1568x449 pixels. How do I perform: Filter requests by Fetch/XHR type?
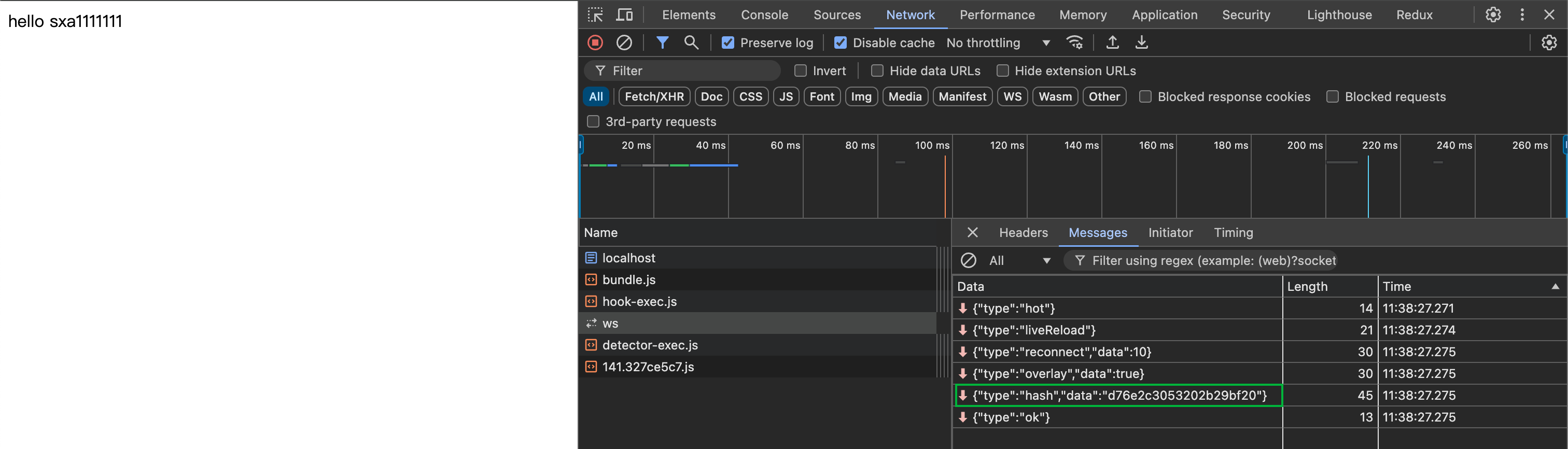coord(654,96)
